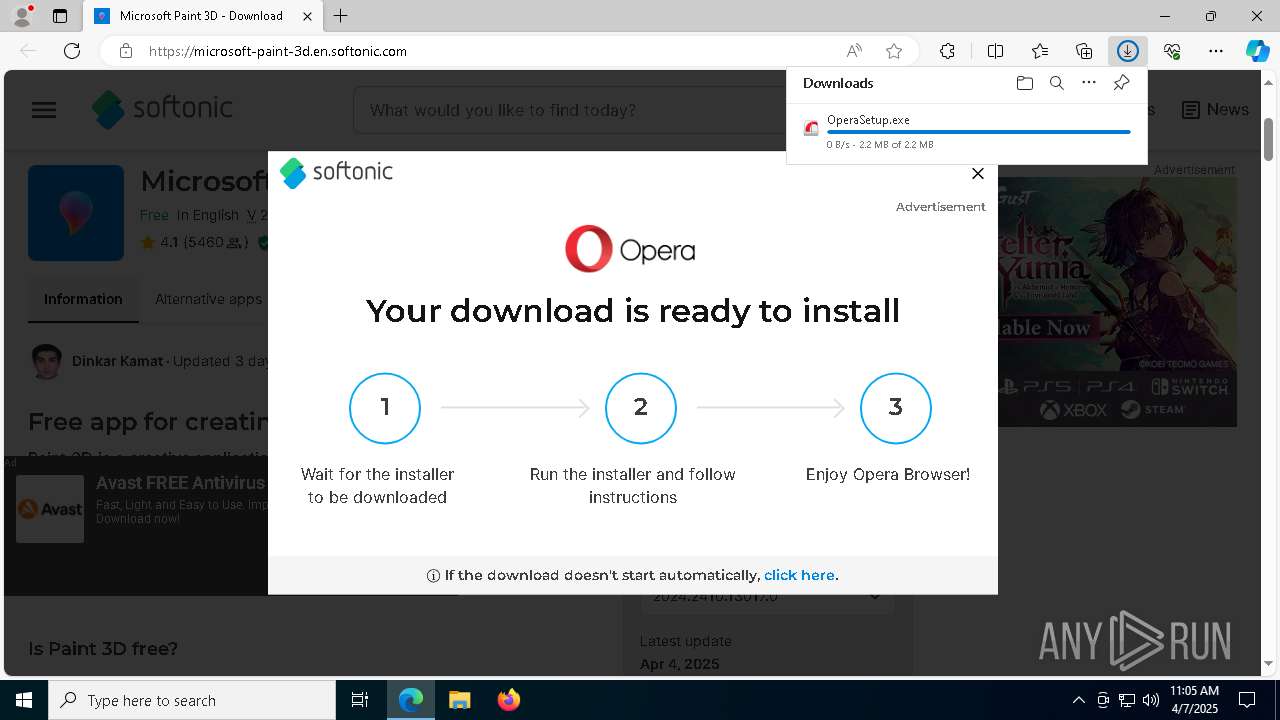Open the Favorites list
Screen dimensions: 1280x720
point(1040,51)
